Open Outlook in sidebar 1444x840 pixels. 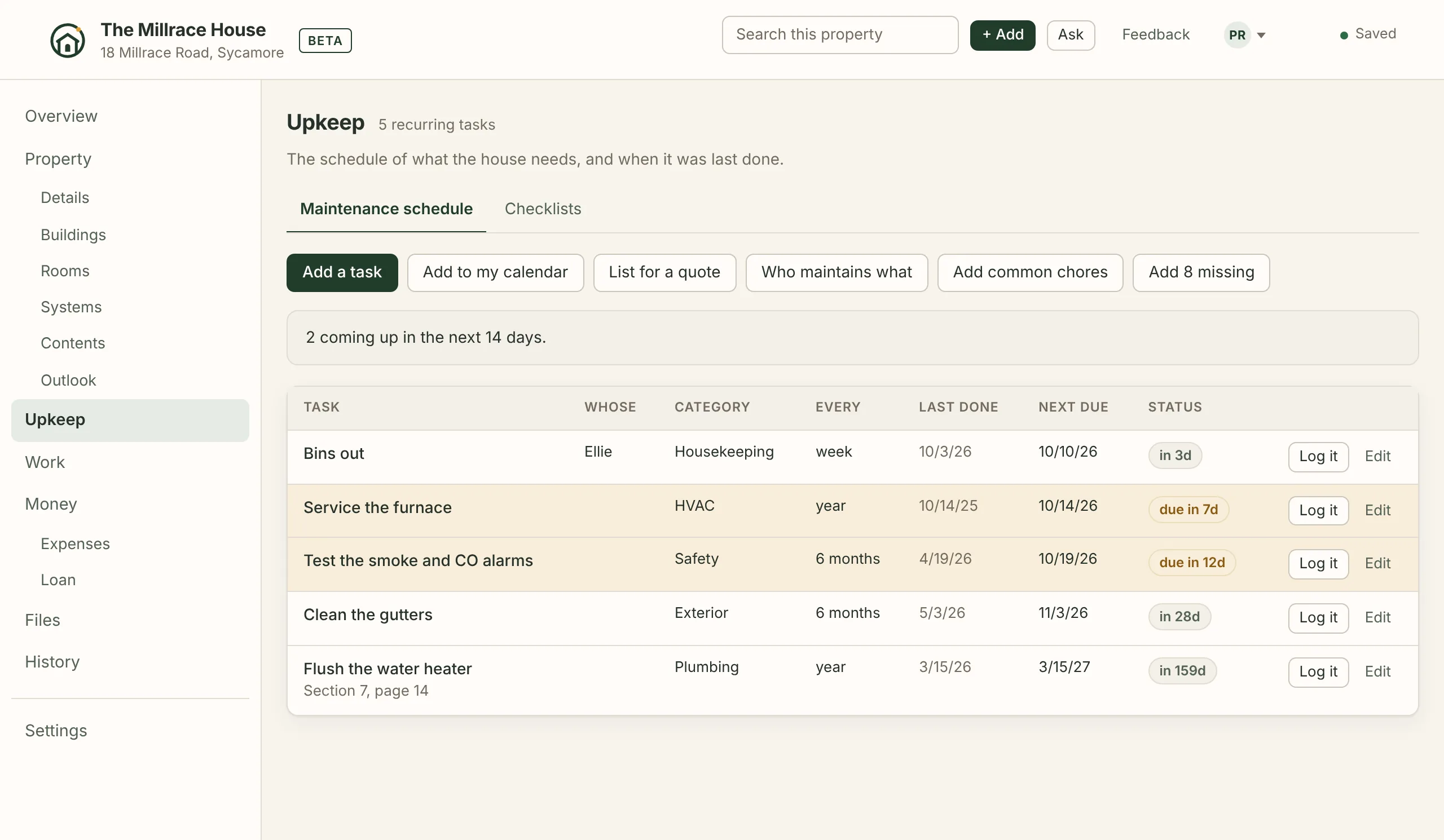[68, 380]
